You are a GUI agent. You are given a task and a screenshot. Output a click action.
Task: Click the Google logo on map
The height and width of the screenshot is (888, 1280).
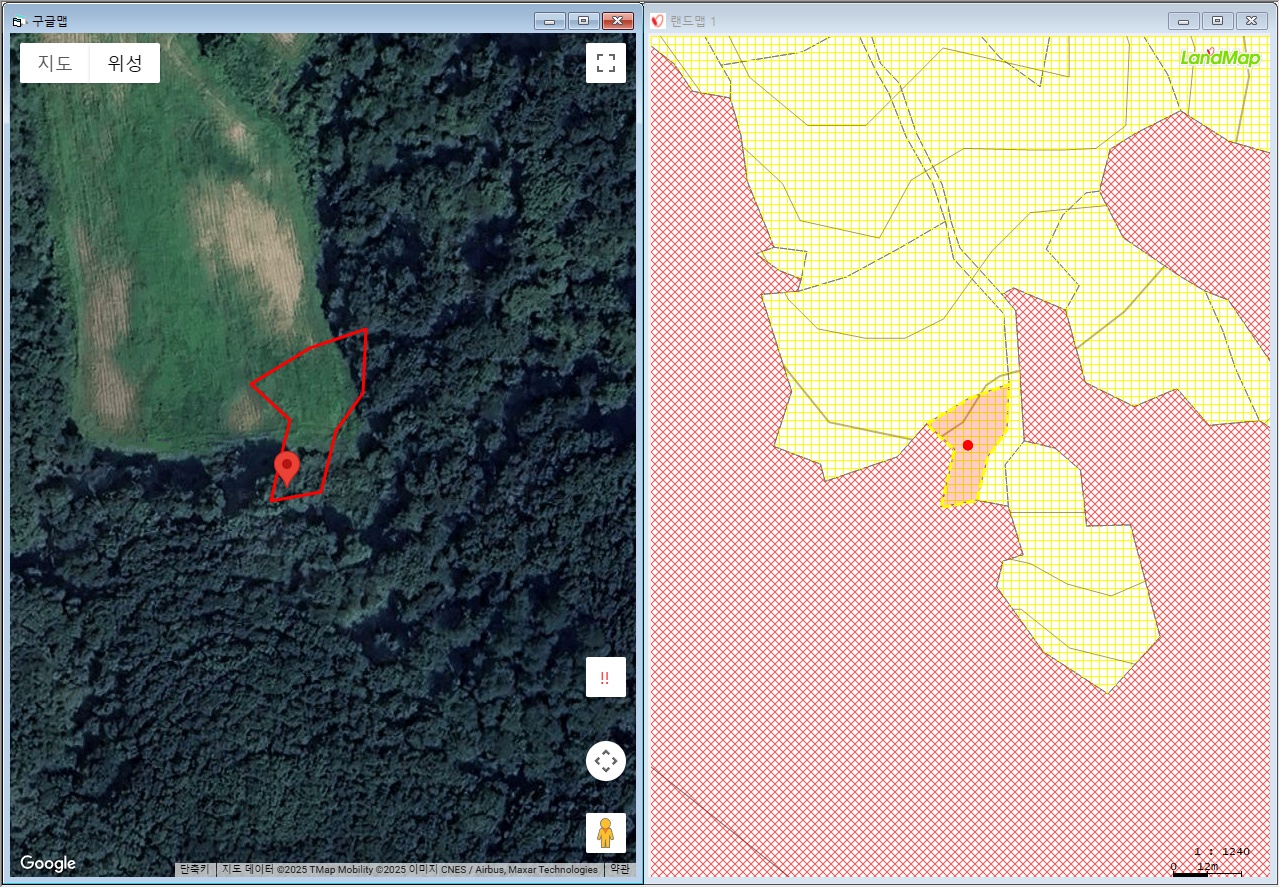click(x=48, y=863)
